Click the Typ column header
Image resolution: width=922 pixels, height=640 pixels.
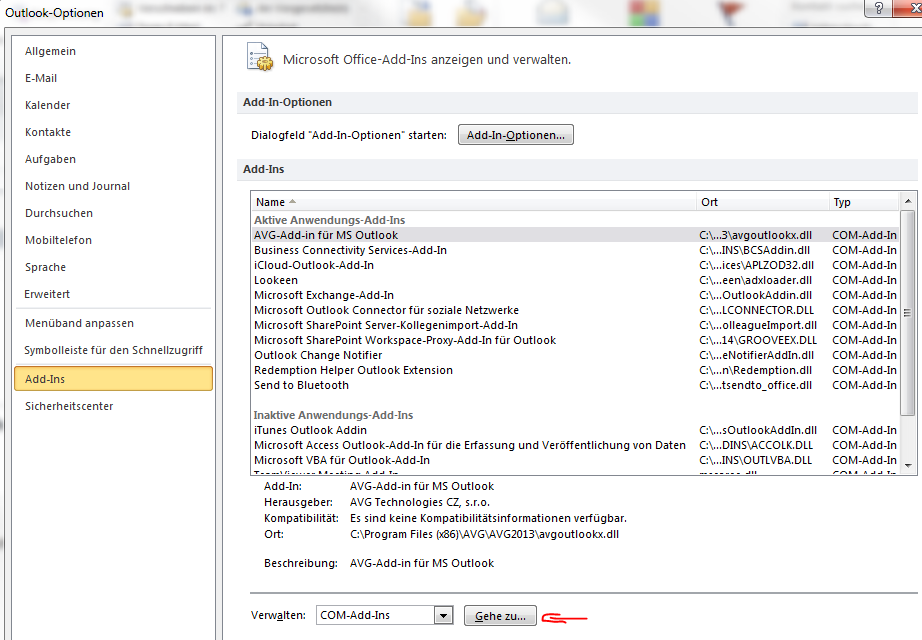(863, 202)
